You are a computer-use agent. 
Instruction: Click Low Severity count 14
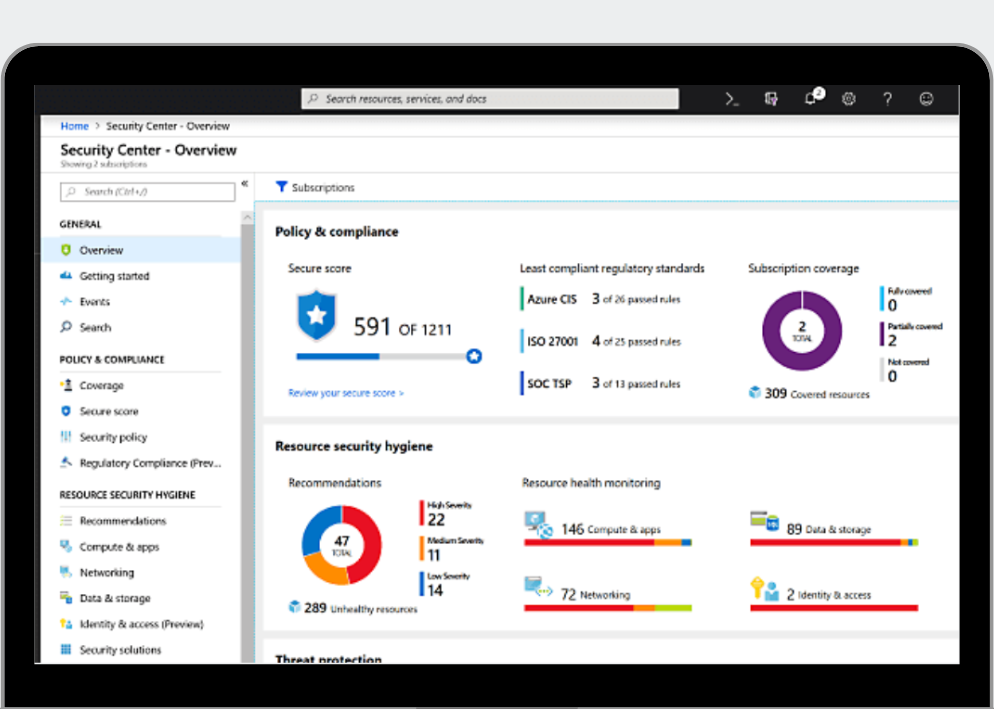pyautogui.click(x=435, y=590)
